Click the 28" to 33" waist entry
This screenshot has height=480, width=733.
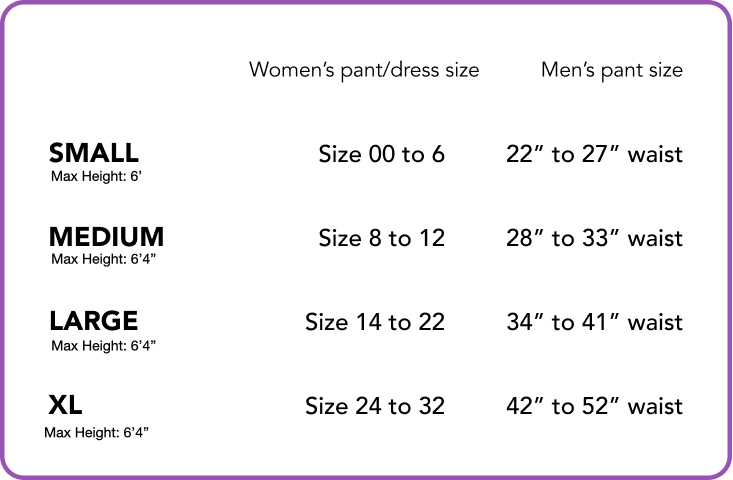pos(594,239)
